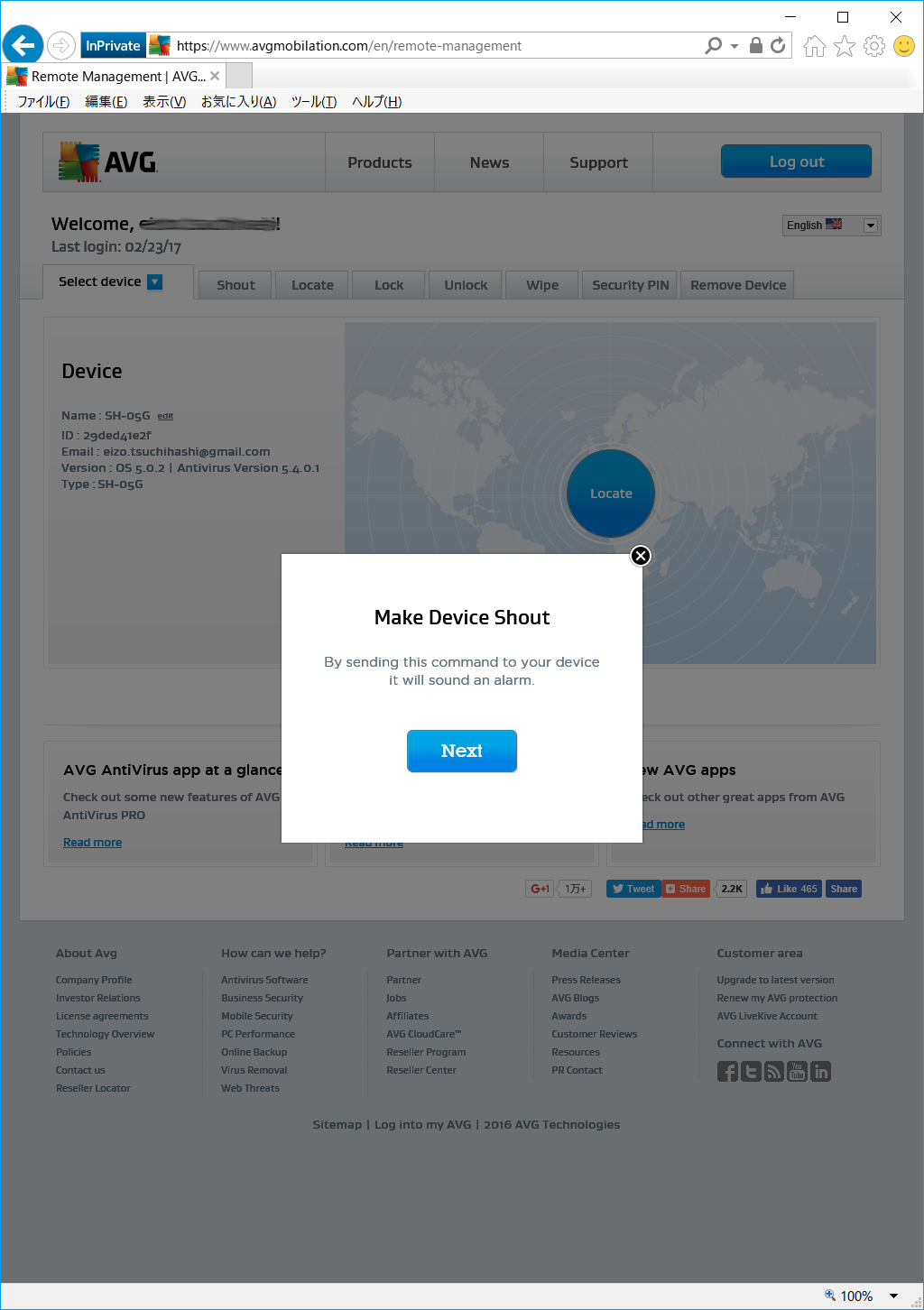924x1310 pixels.
Task: Click the Facebook Like button
Action: (789, 889)
